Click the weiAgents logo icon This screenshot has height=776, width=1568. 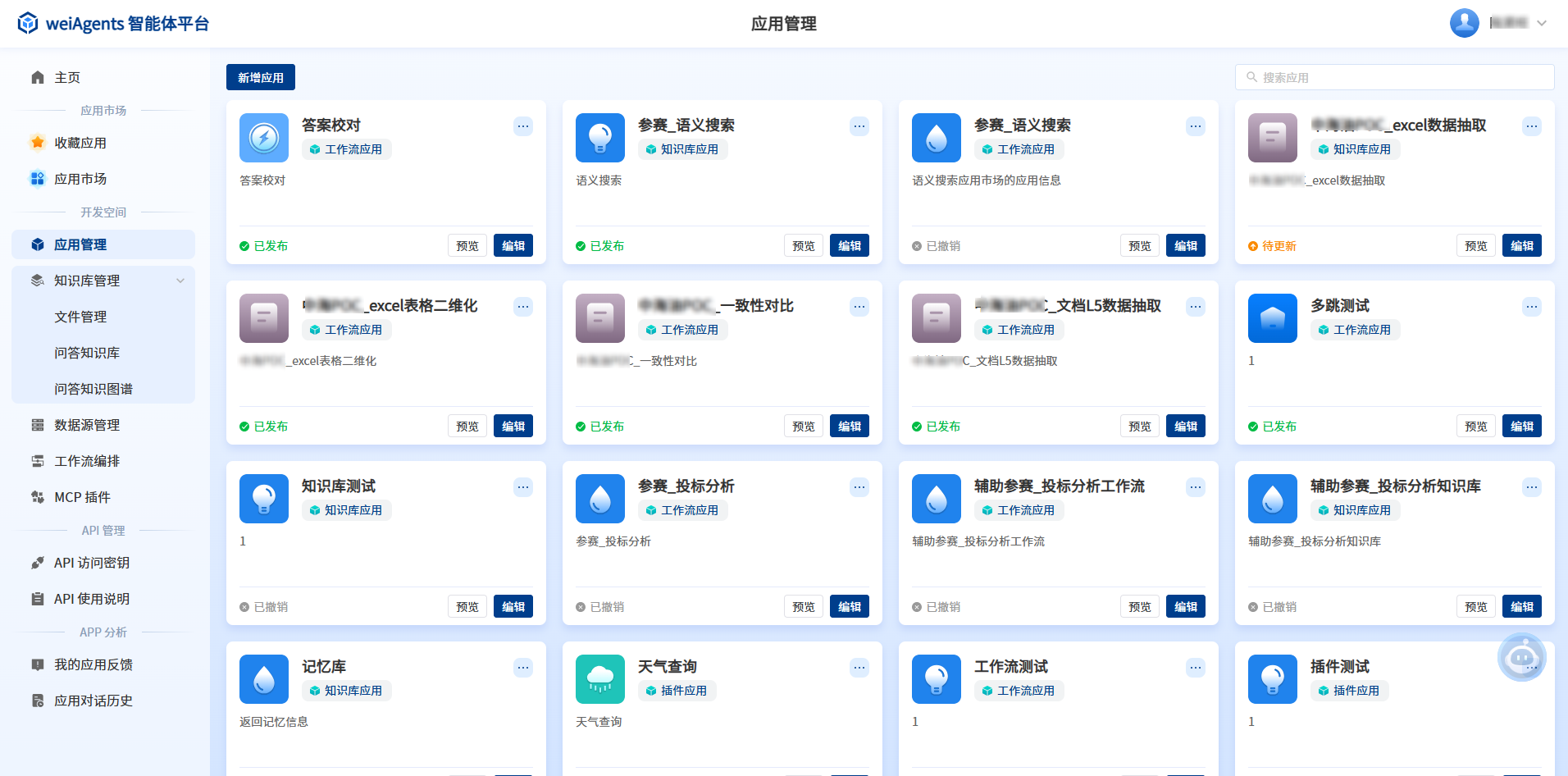point(28,23)
